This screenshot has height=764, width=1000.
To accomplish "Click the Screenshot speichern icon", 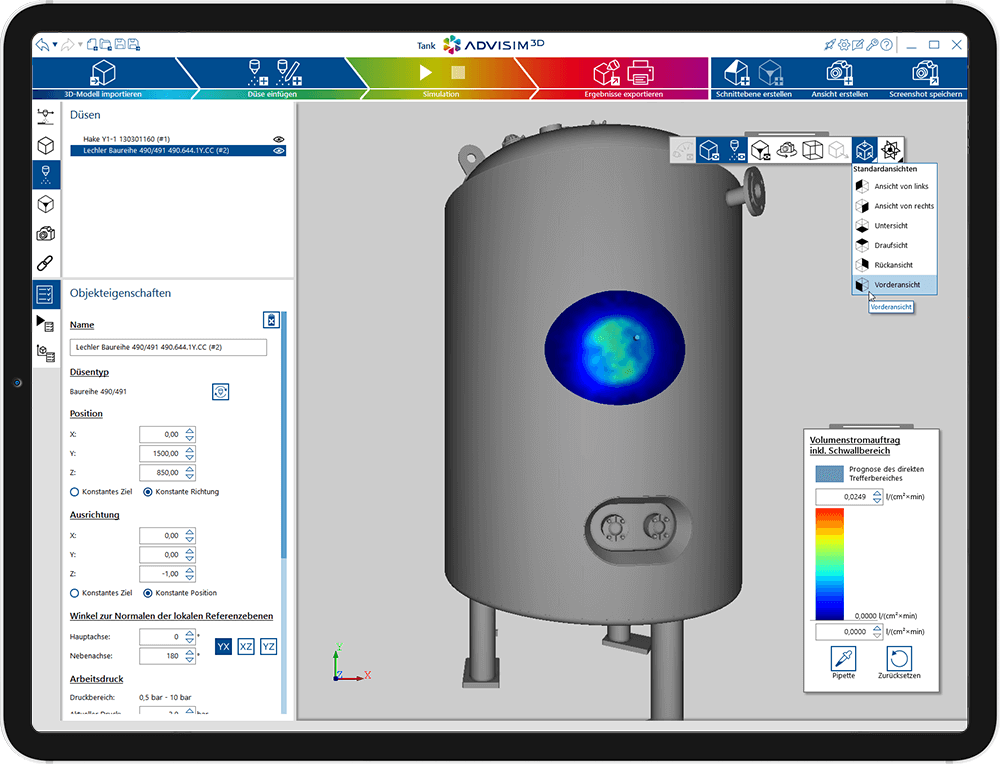I will pos(924,73).
